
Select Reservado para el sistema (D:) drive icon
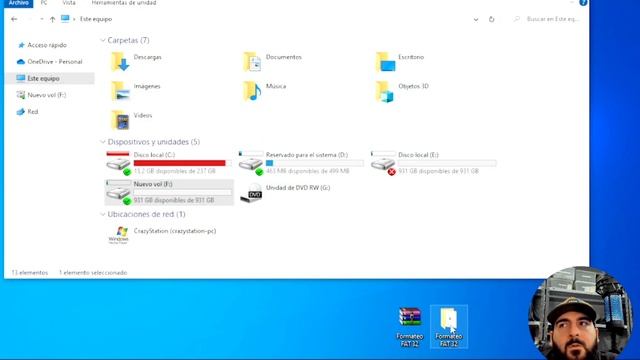coord(251,163)
